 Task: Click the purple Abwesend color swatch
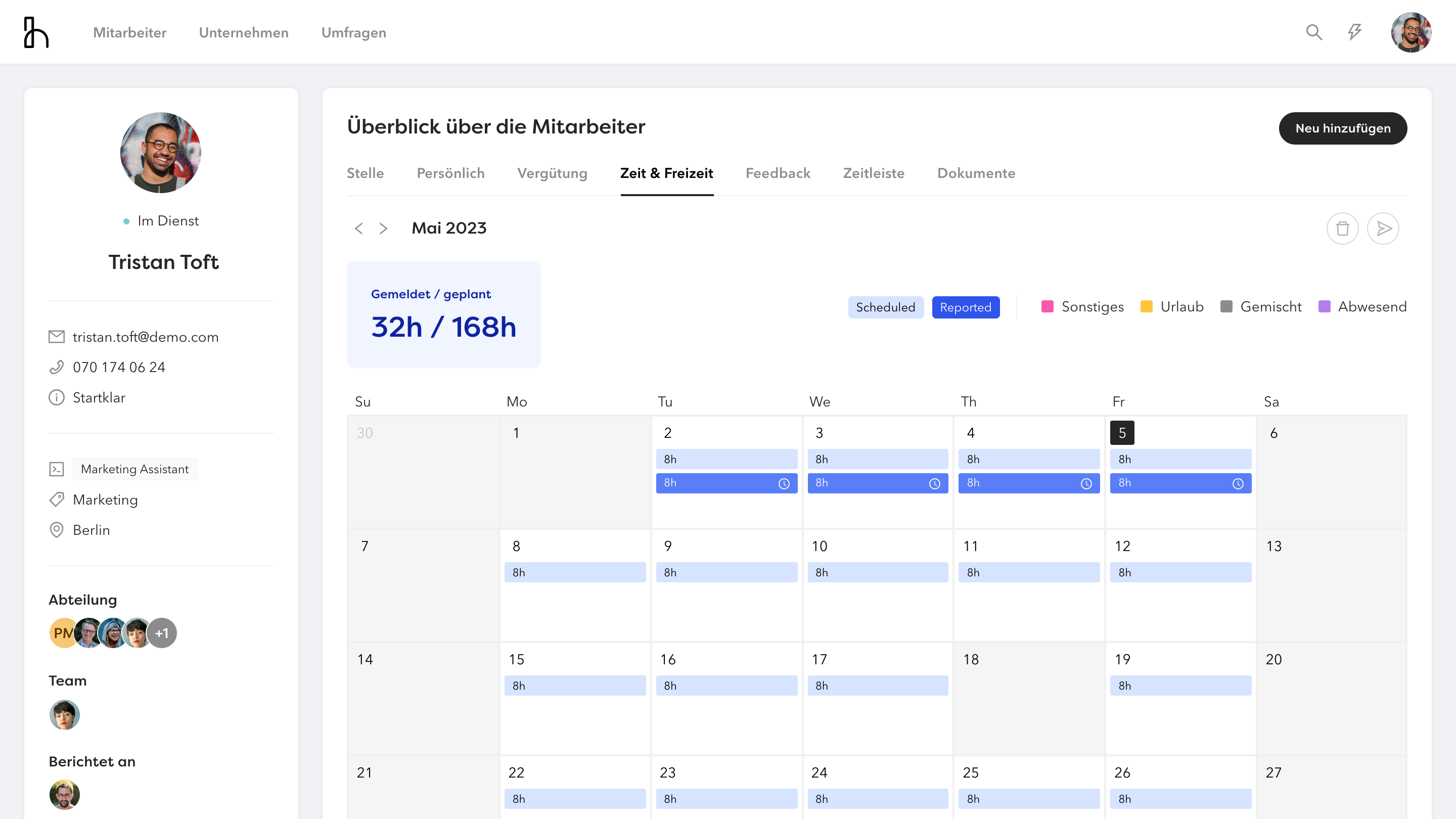pos(1324,306)
